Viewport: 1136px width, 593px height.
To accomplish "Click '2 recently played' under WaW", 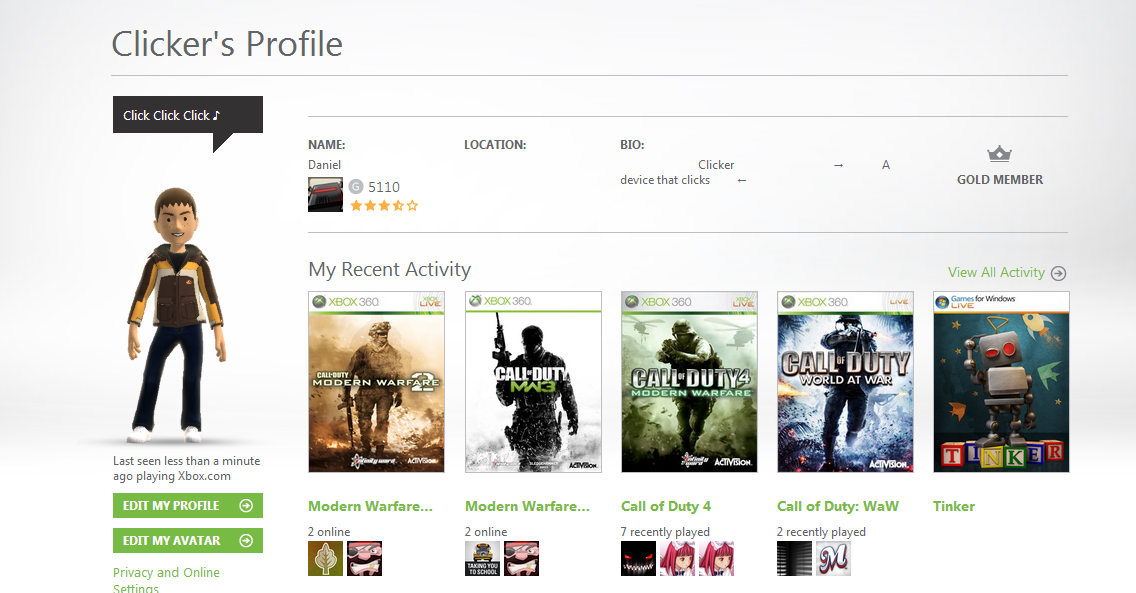I will (821, 531).
